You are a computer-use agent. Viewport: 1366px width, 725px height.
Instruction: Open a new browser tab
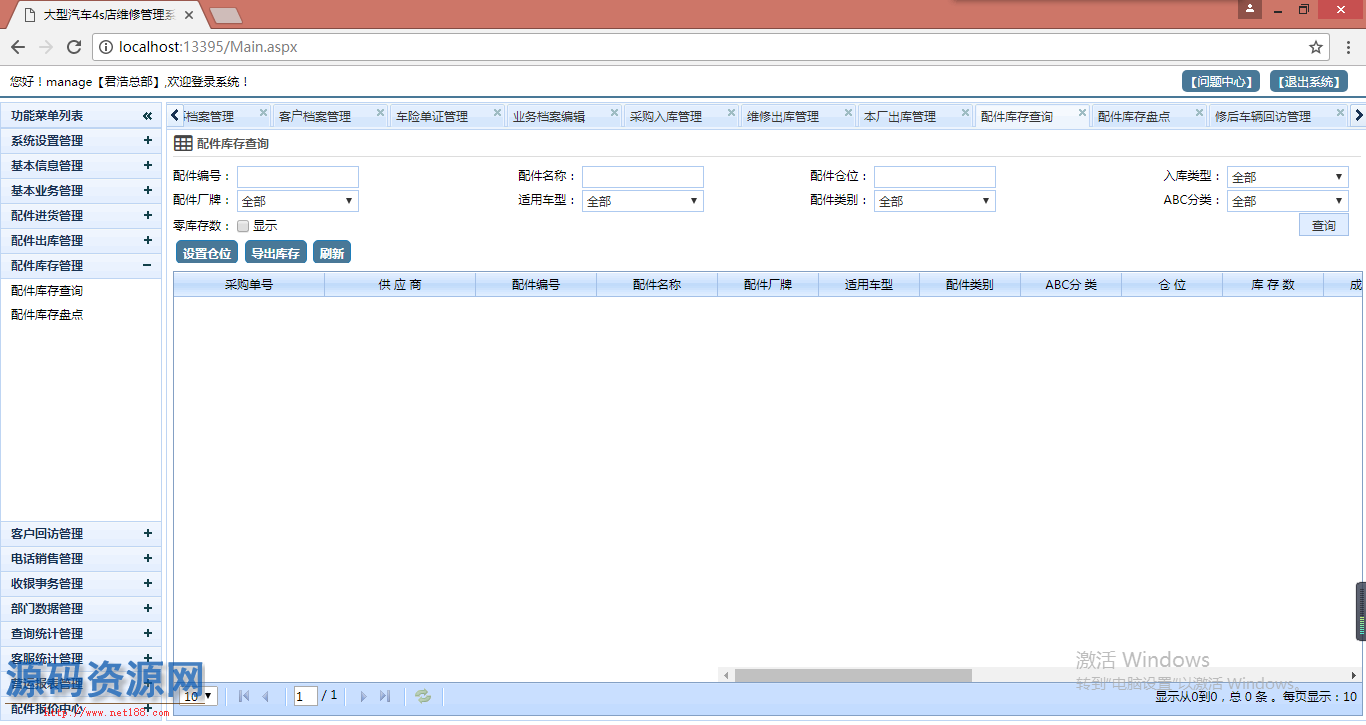coord(227,15)
